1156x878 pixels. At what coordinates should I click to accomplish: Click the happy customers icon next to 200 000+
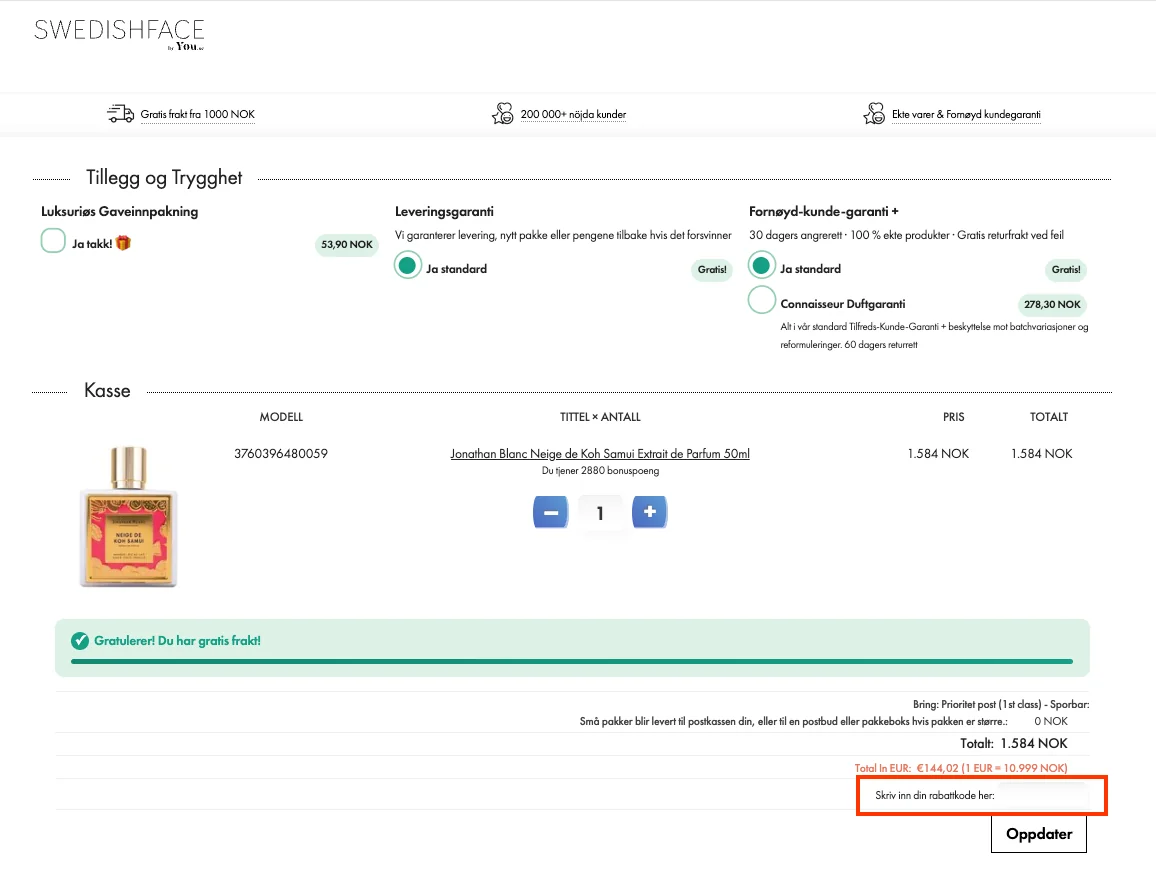503,114
